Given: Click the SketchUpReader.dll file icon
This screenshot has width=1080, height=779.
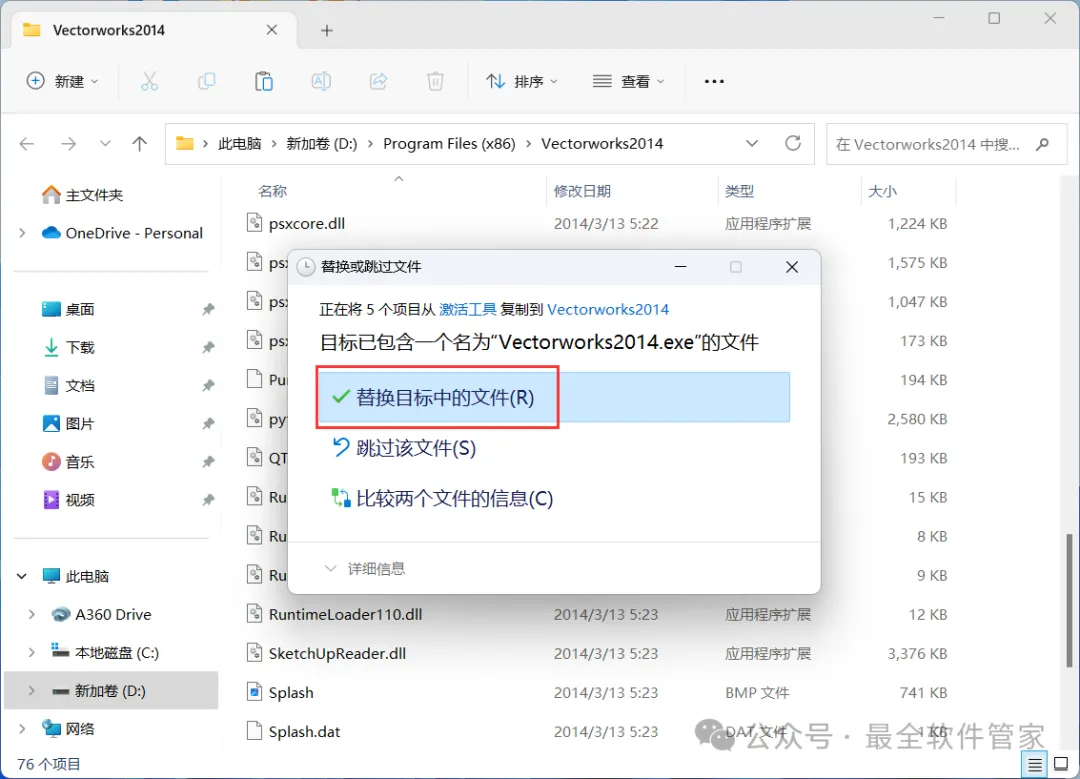Looking at the screenshot, I should coord(255,653).
